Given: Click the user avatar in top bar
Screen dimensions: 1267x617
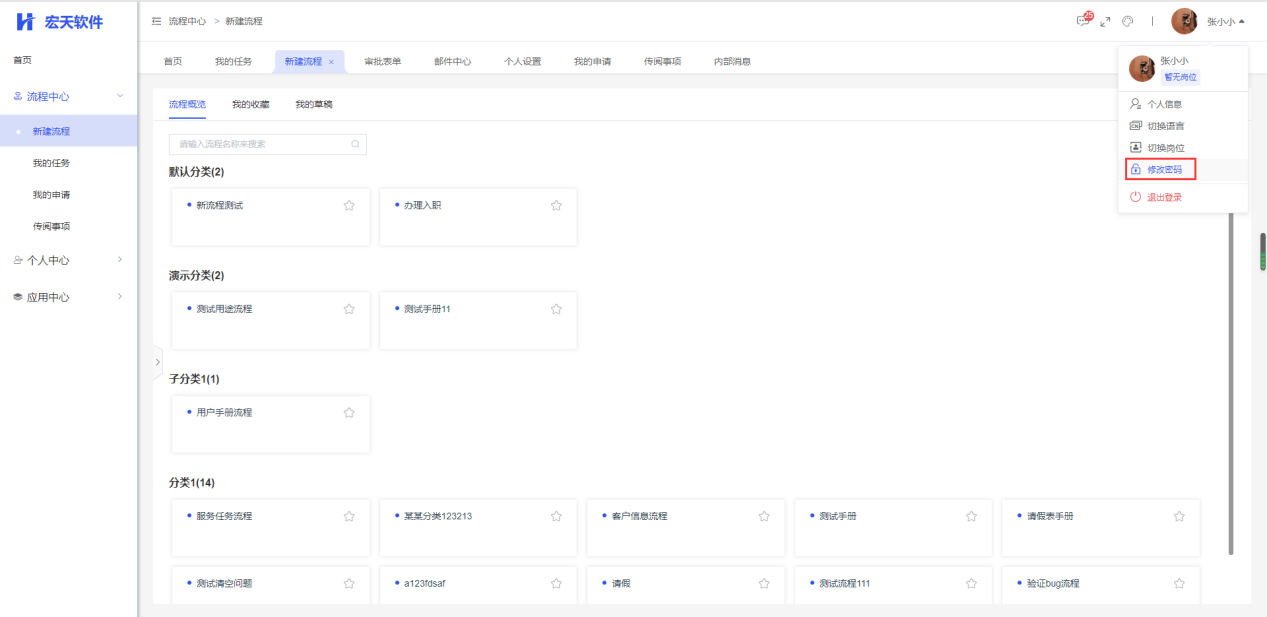Looking at the screenshot, I should pos(1184,21).
